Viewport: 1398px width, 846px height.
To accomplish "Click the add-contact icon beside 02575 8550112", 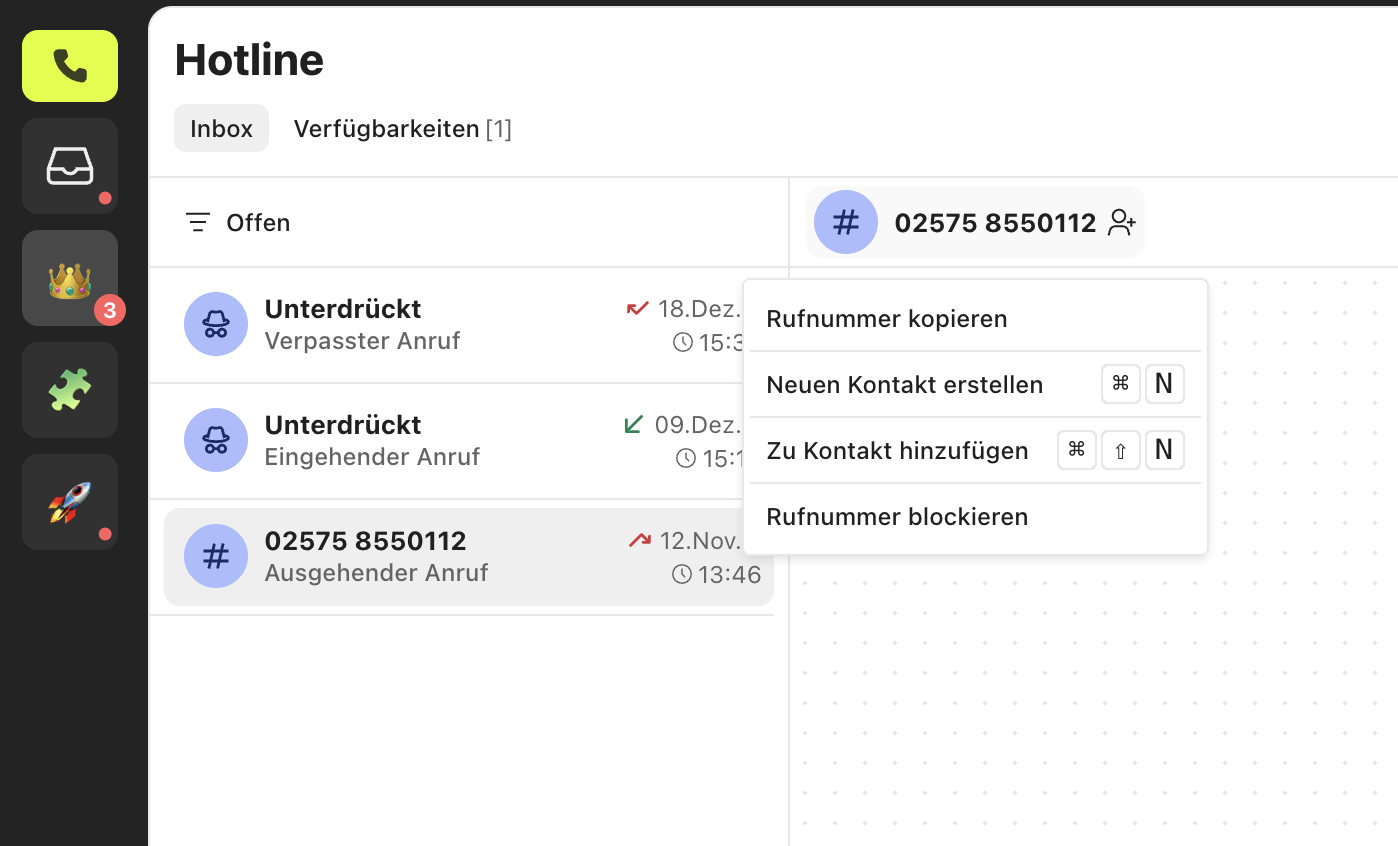I will coord(1121,222).
